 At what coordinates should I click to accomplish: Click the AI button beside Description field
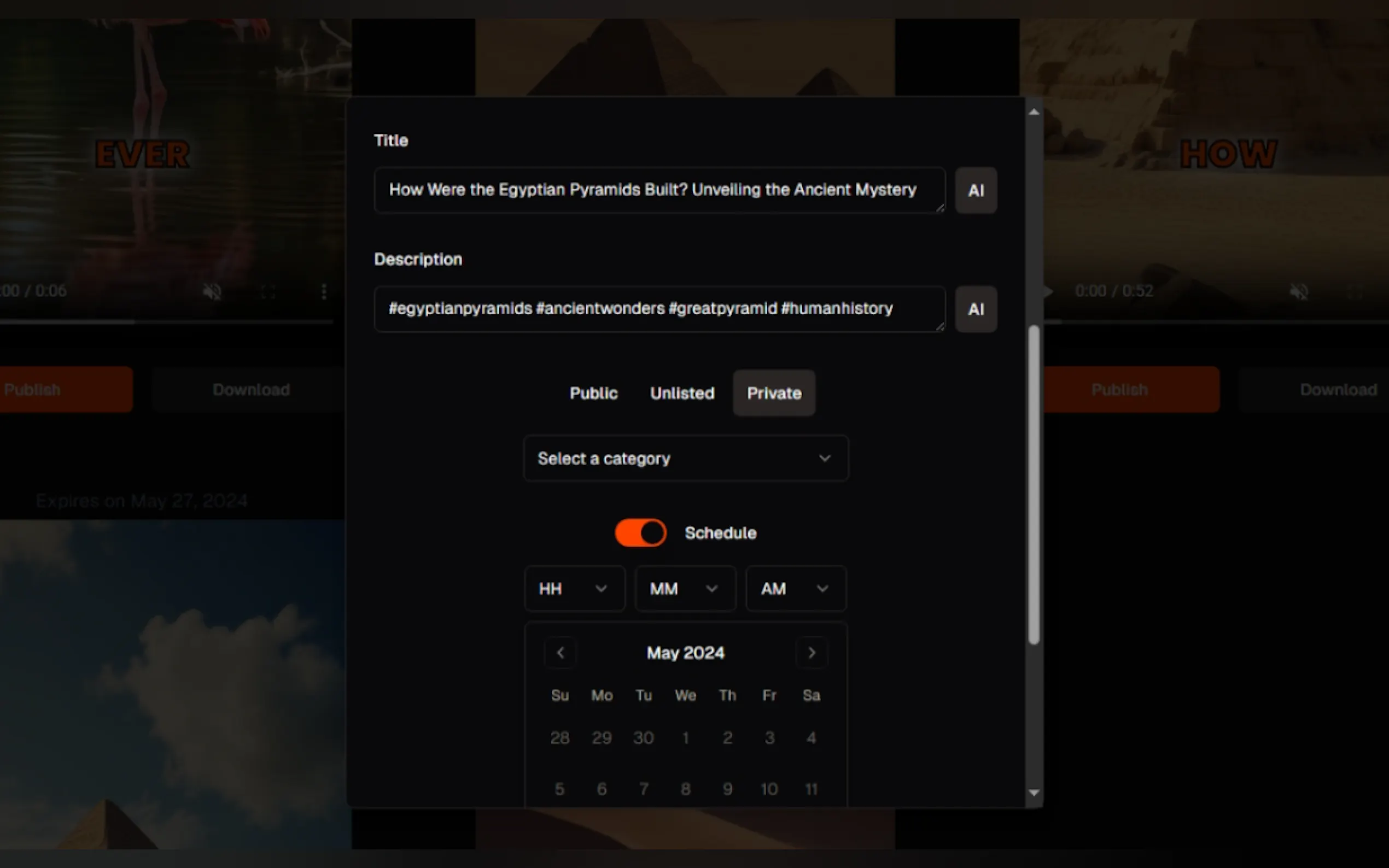[976, 309]
